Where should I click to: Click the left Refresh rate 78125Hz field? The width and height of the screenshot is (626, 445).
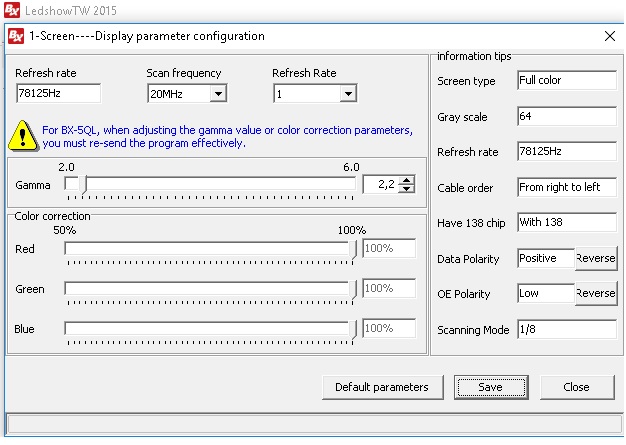click(x=58, y=93)
